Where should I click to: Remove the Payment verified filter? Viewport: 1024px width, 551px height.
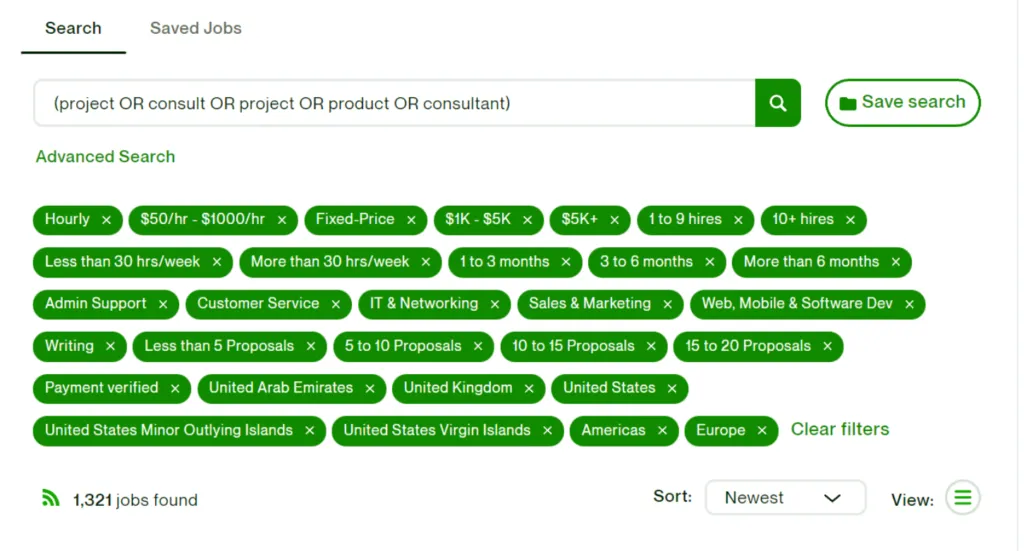click(x=175, y=388)
